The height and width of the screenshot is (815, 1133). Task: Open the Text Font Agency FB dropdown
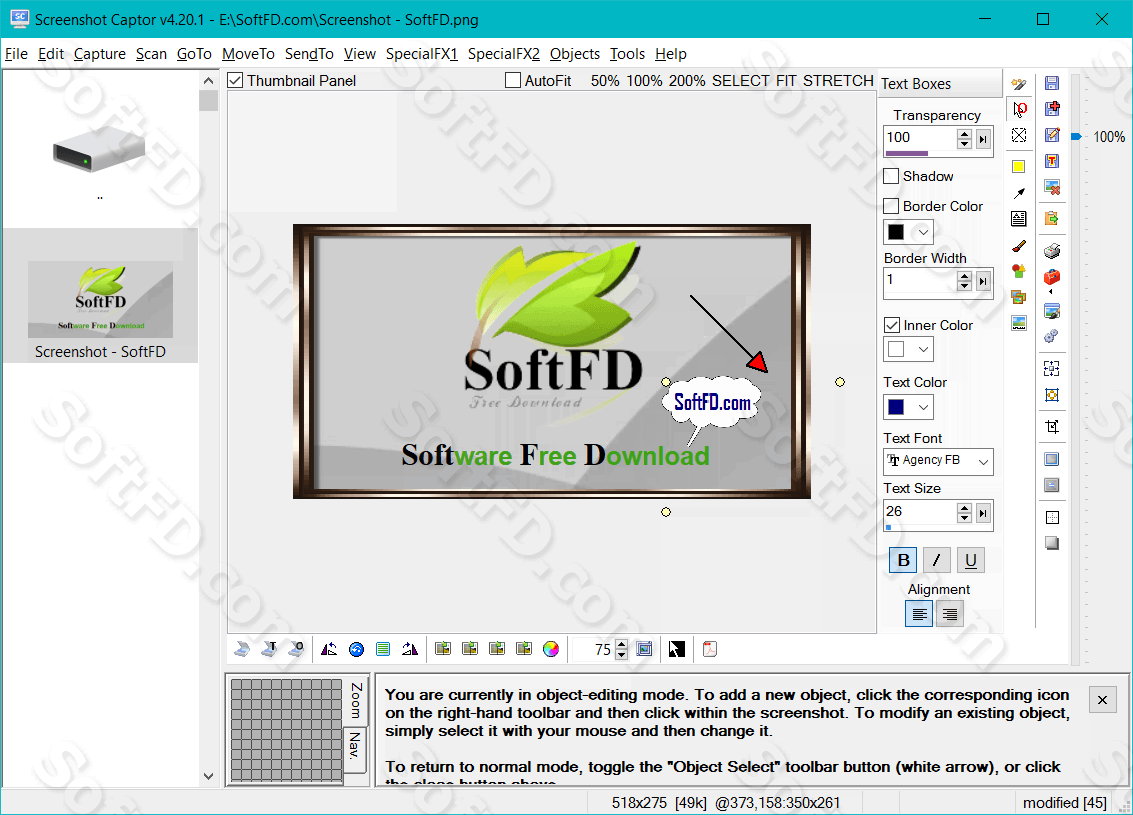(983, 461)
